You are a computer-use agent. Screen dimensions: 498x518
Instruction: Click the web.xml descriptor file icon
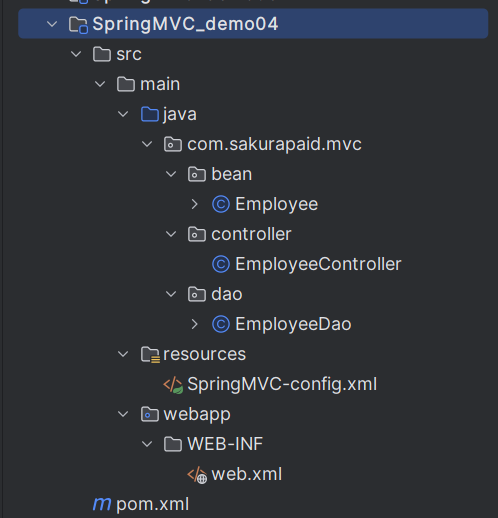197,475
